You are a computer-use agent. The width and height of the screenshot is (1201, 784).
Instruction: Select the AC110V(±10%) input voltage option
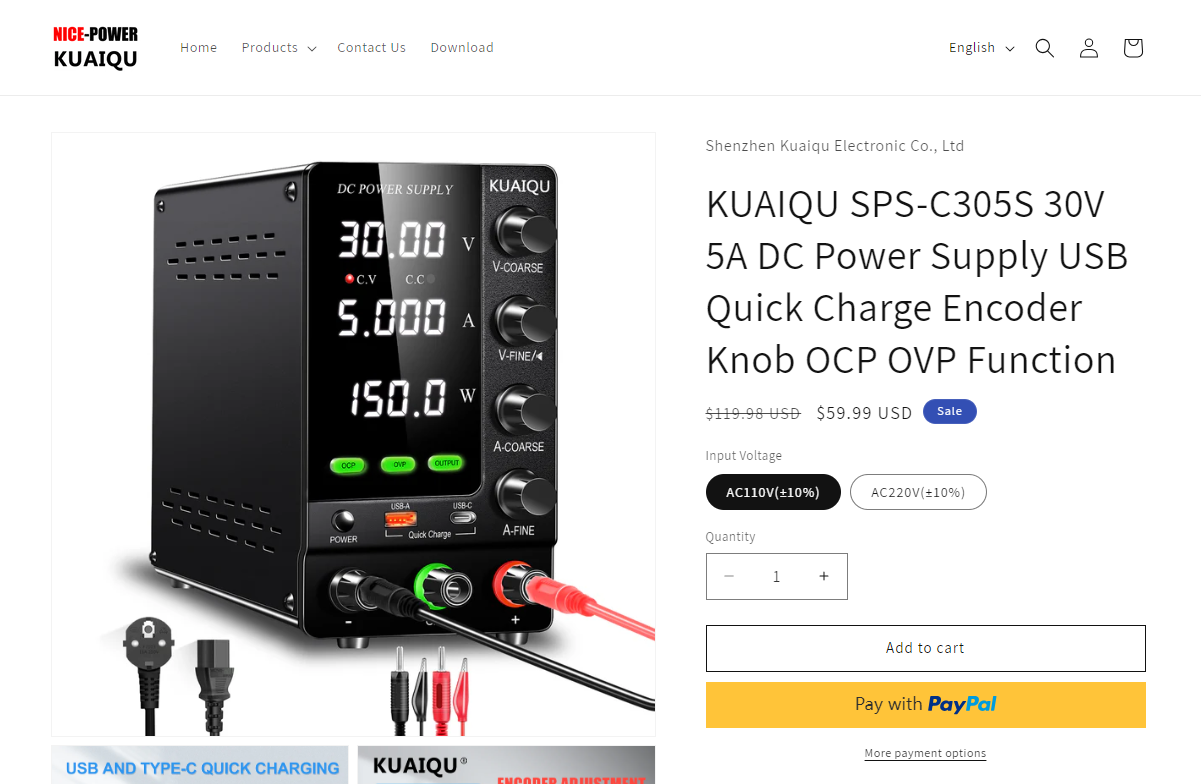point(773,492)
